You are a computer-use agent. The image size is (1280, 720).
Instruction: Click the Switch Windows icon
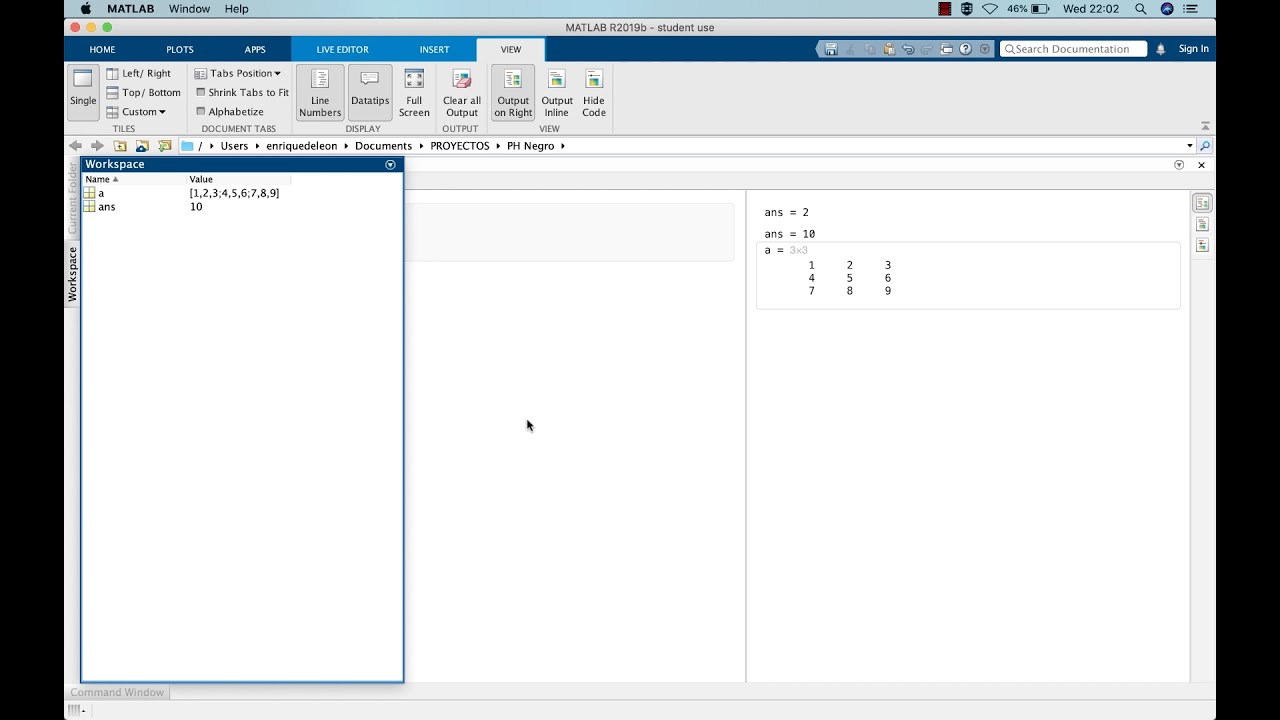pyautogui.click(x=946, y=49)
